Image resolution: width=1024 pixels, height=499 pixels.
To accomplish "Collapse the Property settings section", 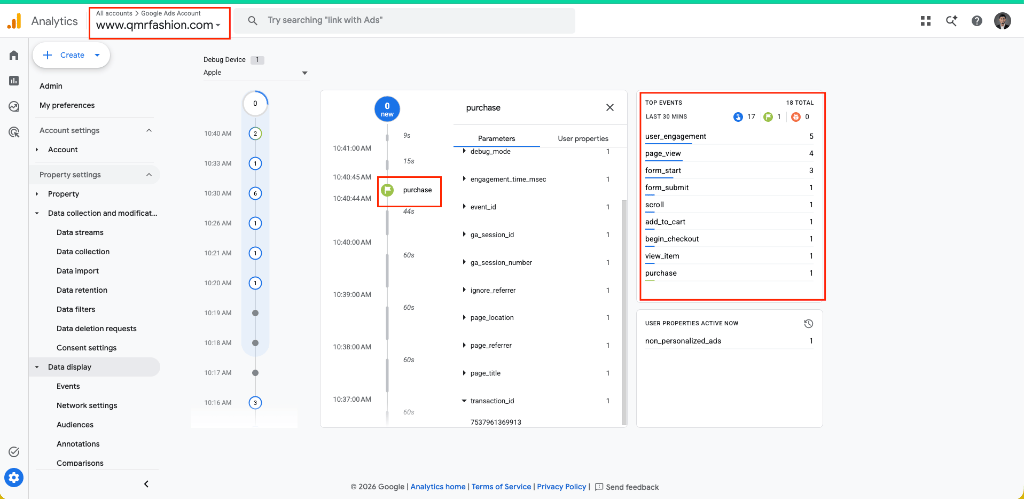I will coord(149,175).
